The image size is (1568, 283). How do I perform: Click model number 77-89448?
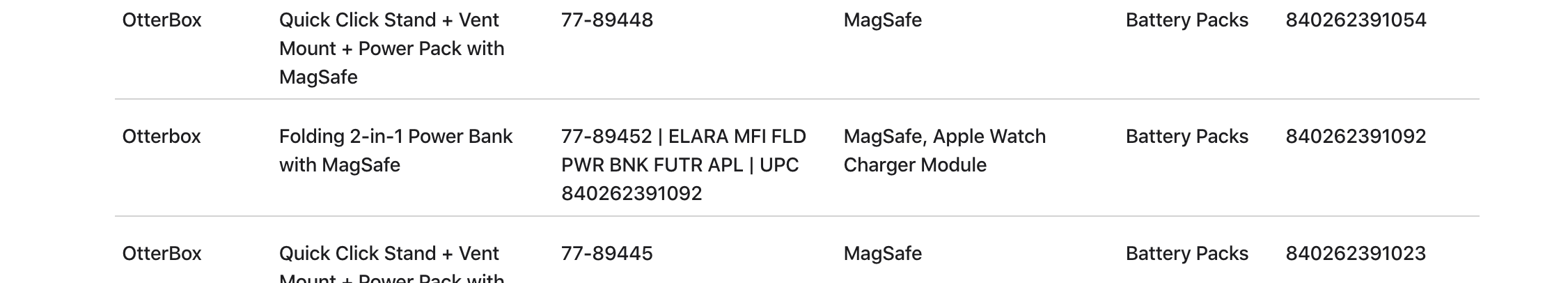point(606,20)
